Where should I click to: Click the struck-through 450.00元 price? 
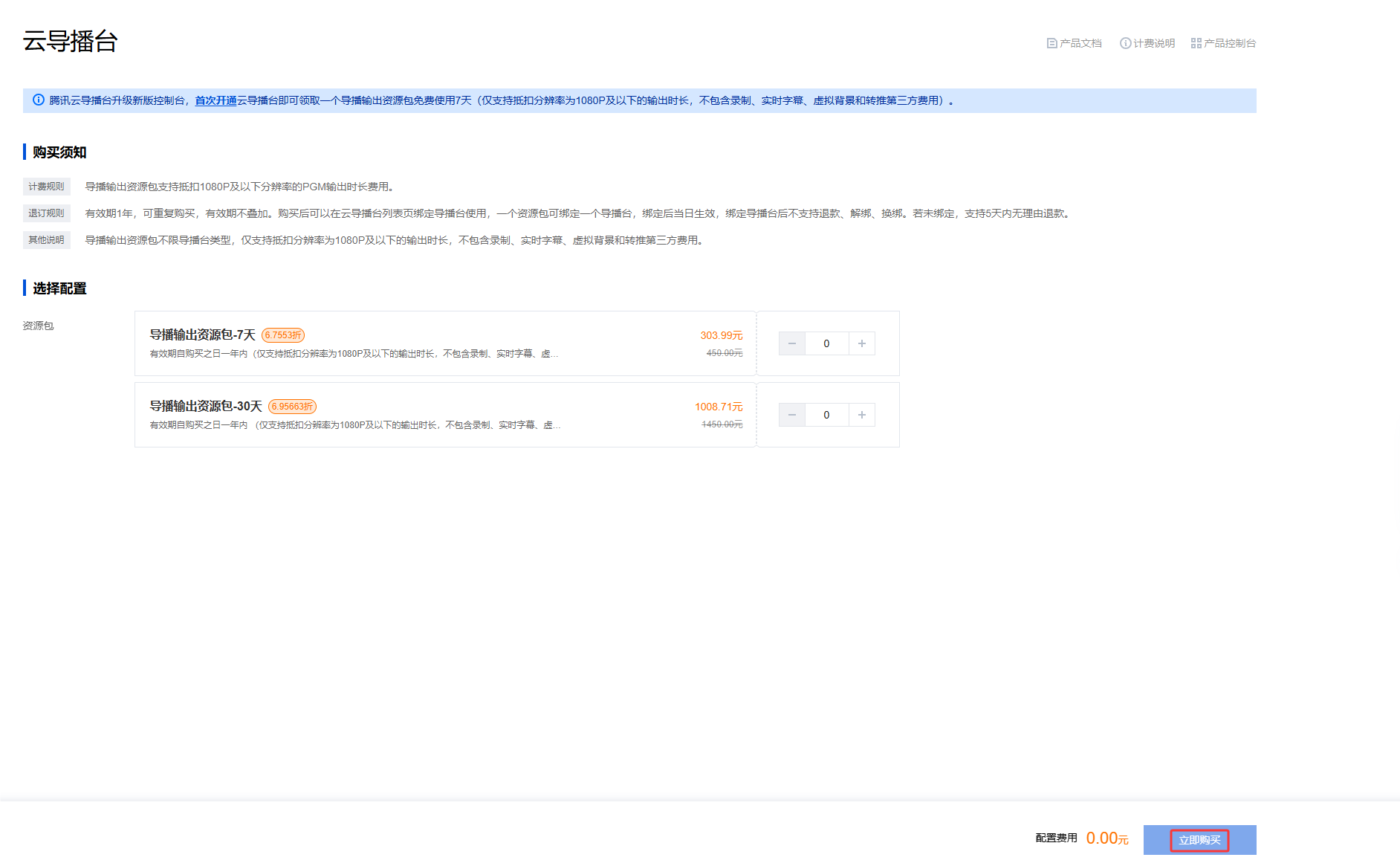pos(725,353)
